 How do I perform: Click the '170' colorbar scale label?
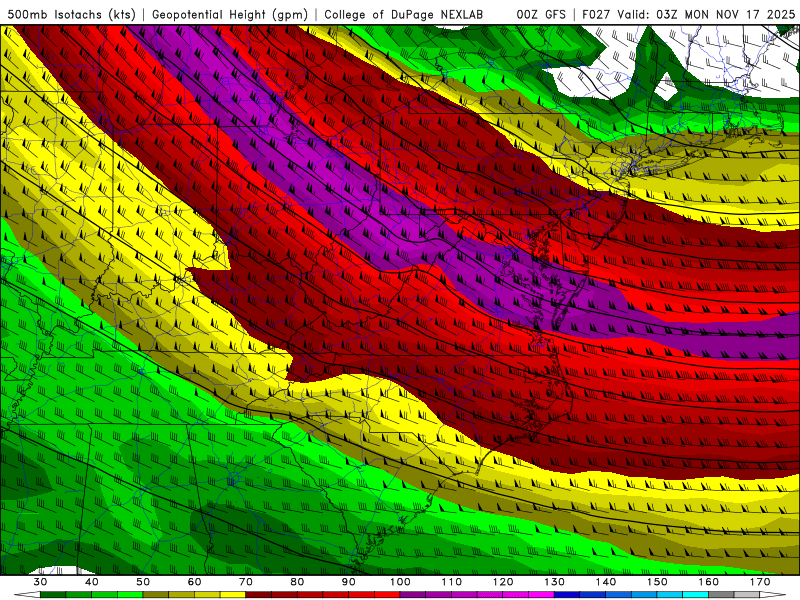[x=760, y=582]
